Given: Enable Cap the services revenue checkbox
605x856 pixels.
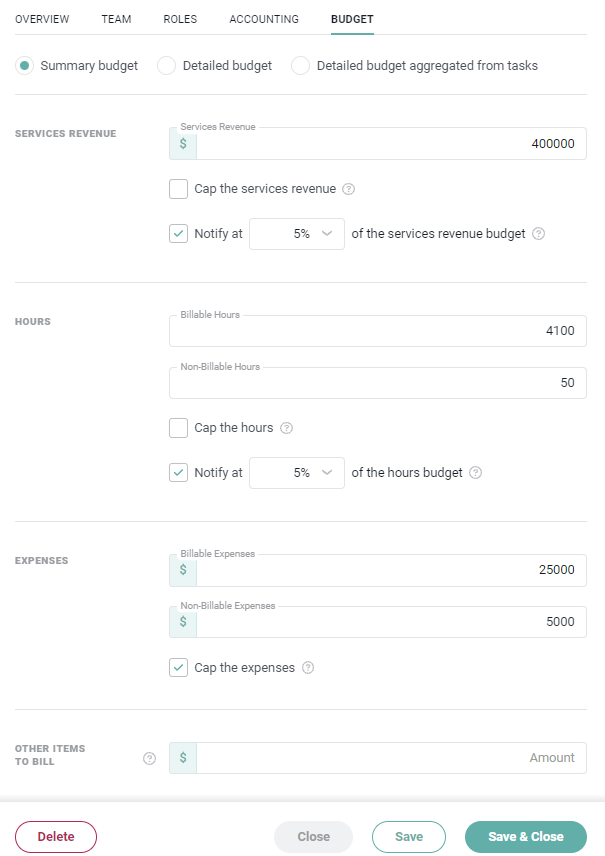Looking at the screenshot, I should pyautogui.click(x=179, y=189).
